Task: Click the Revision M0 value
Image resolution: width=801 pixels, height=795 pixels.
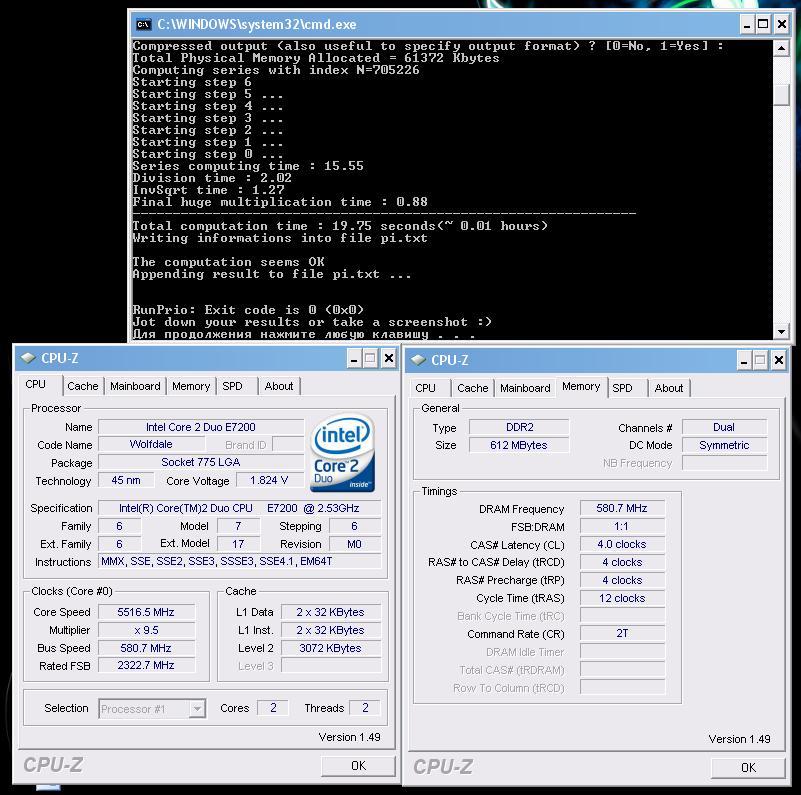Action: pyautogui.click(x=355, y=544)
